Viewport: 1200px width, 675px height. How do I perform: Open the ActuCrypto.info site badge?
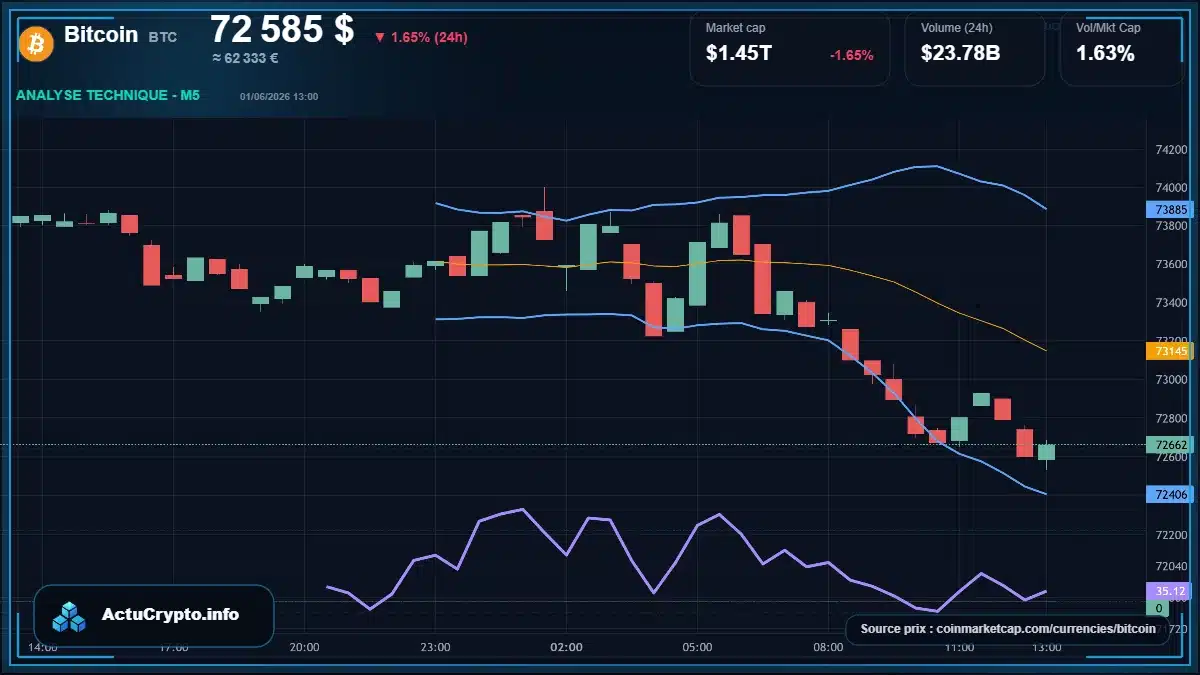[x=154, y=615]
